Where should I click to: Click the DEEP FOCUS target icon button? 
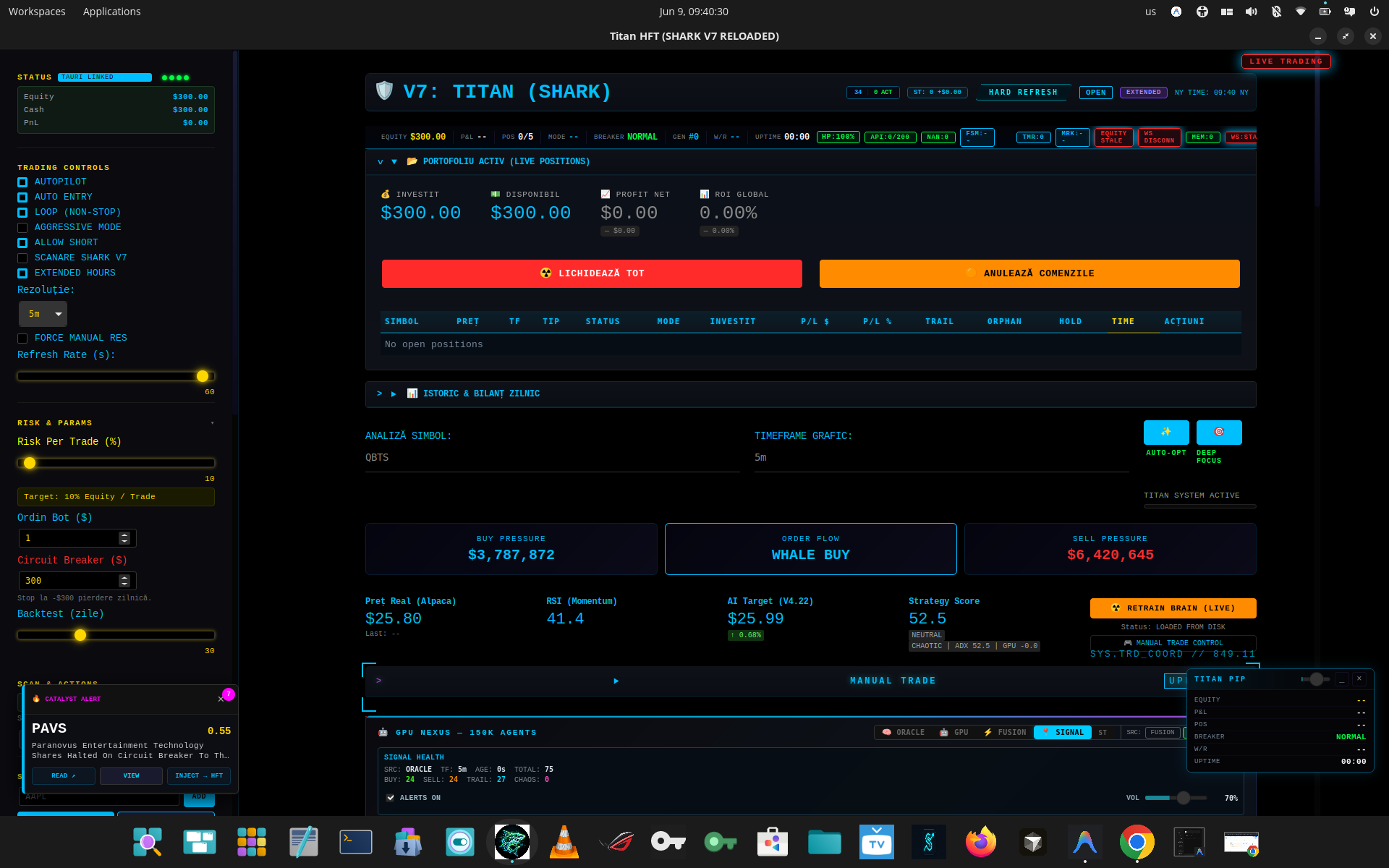point(1219,432)
